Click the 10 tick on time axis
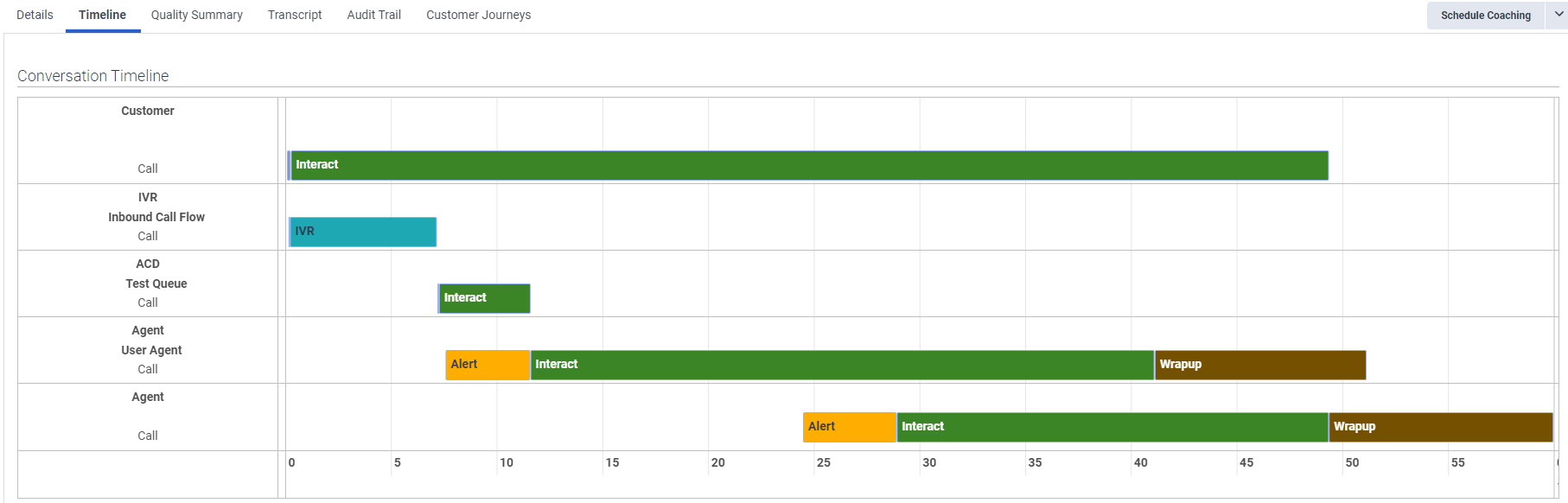The height and width of the screenshot is (503, 1568). tap(507, 462)
